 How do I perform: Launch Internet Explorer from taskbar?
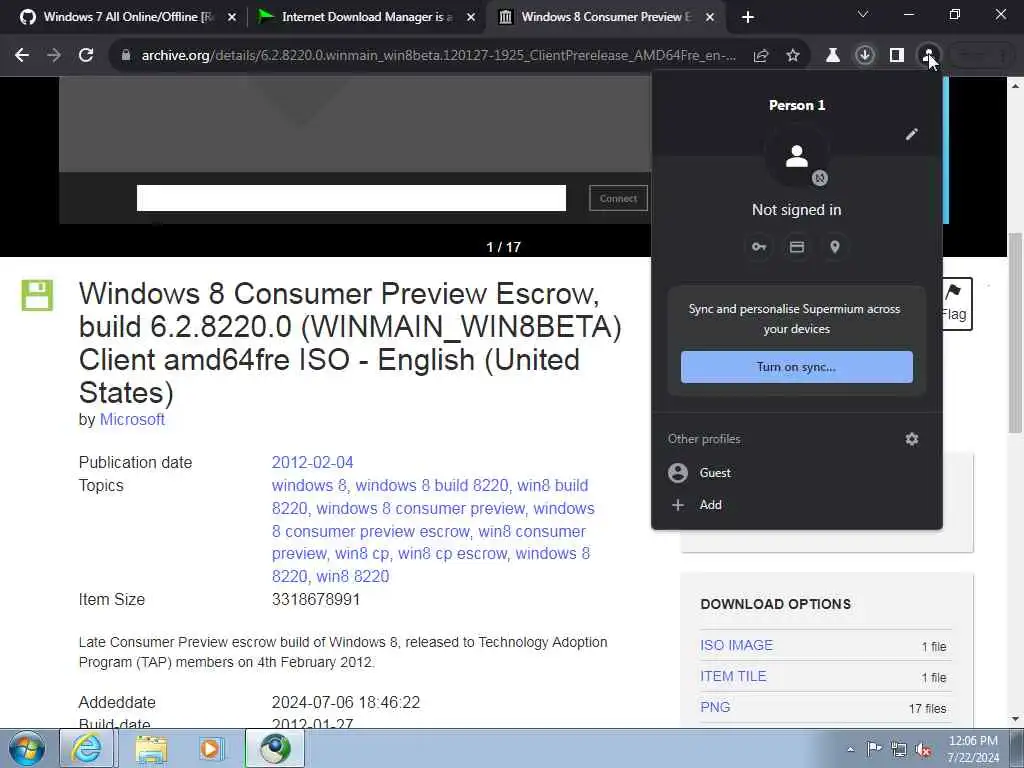tap(87, 748)
